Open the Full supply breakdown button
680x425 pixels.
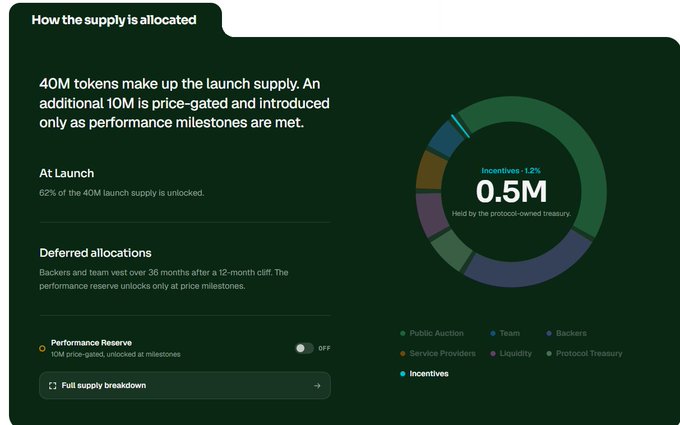pyautogui.click(x=185, y=386)
